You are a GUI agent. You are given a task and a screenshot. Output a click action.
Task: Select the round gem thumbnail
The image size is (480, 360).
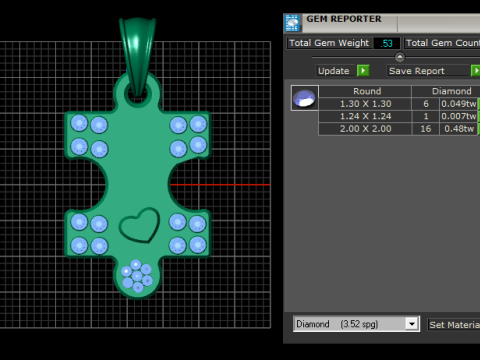(x=304, y=98)
